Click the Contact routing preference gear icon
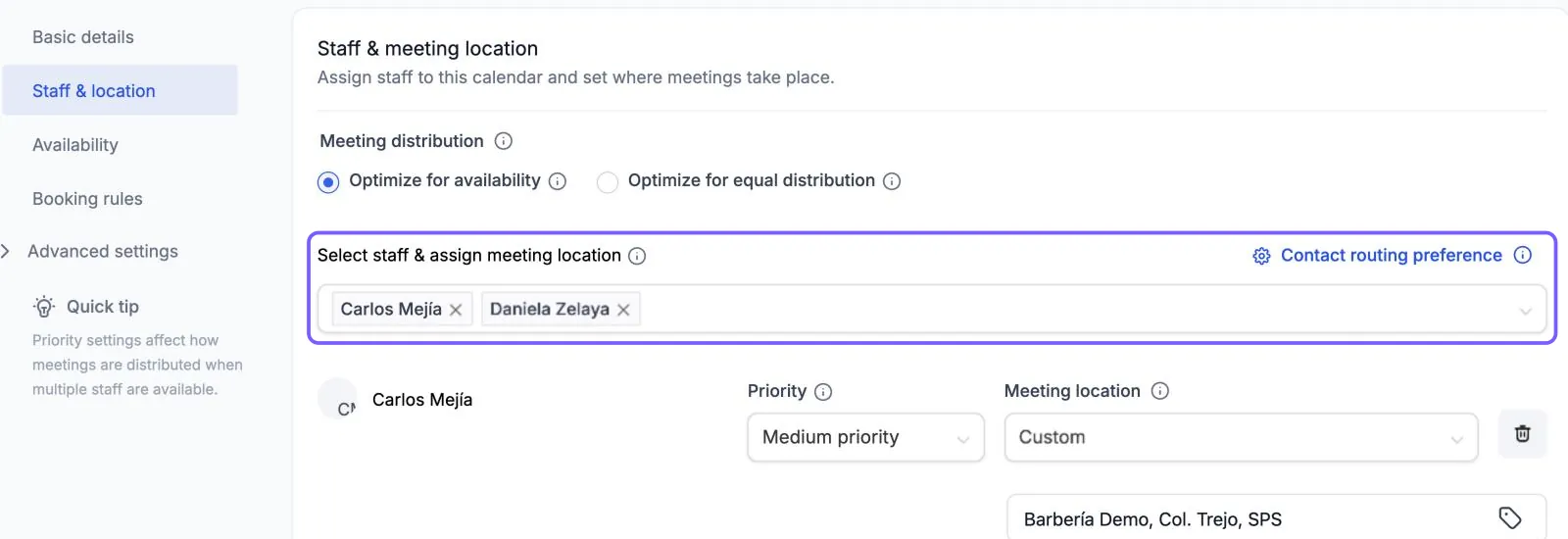 click(x=1261, y=256)
